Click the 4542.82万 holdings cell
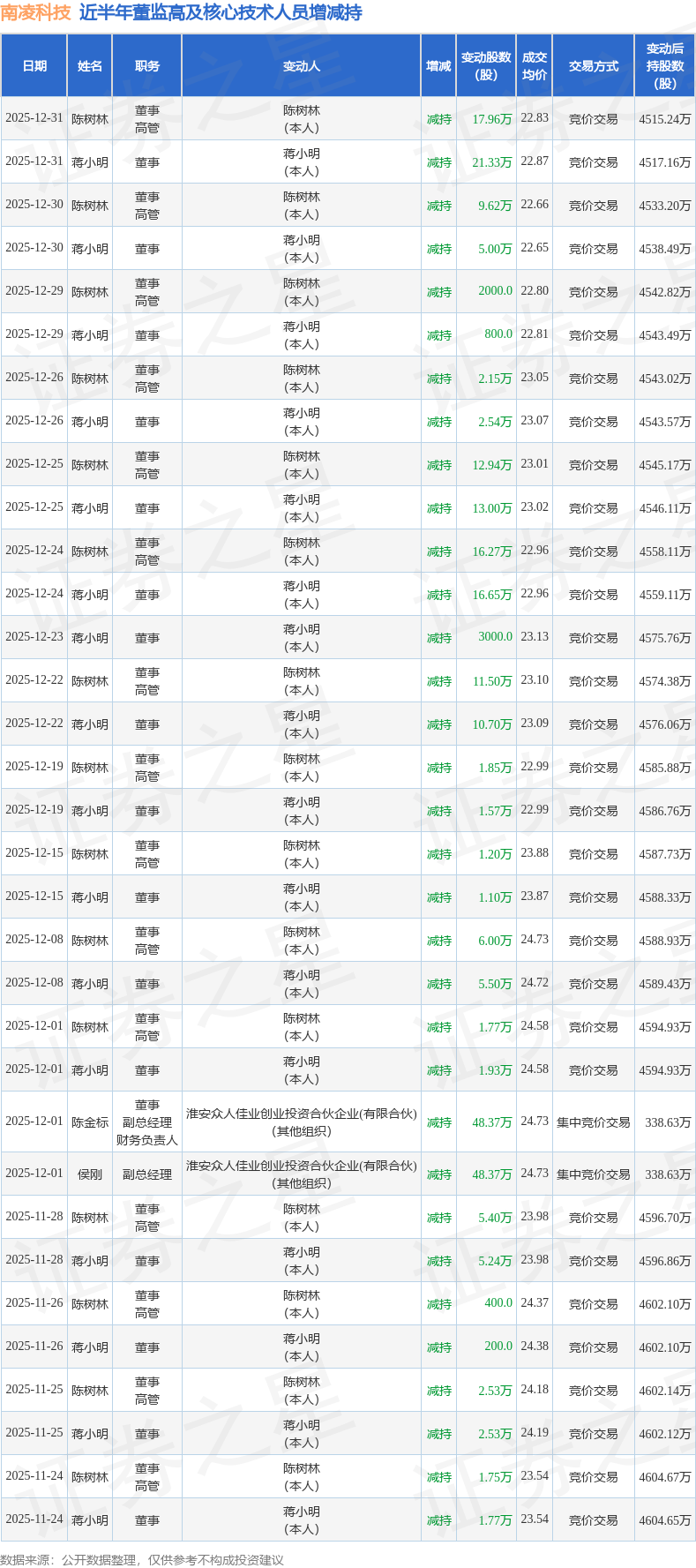This screenshot has width=696, height=1568. 665,292
